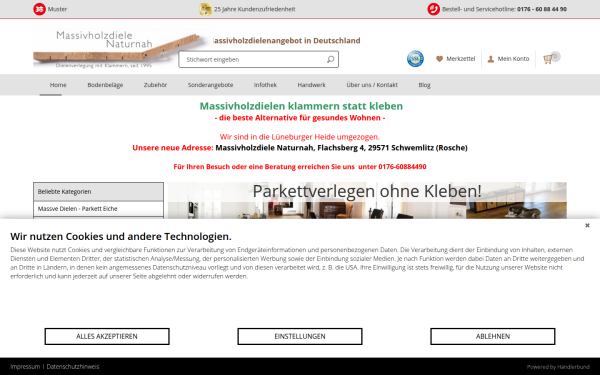This screenshot has width=600, height=375.
Task: Click the ALLES AKZEPTIEREN button
Action: [107, 336]
